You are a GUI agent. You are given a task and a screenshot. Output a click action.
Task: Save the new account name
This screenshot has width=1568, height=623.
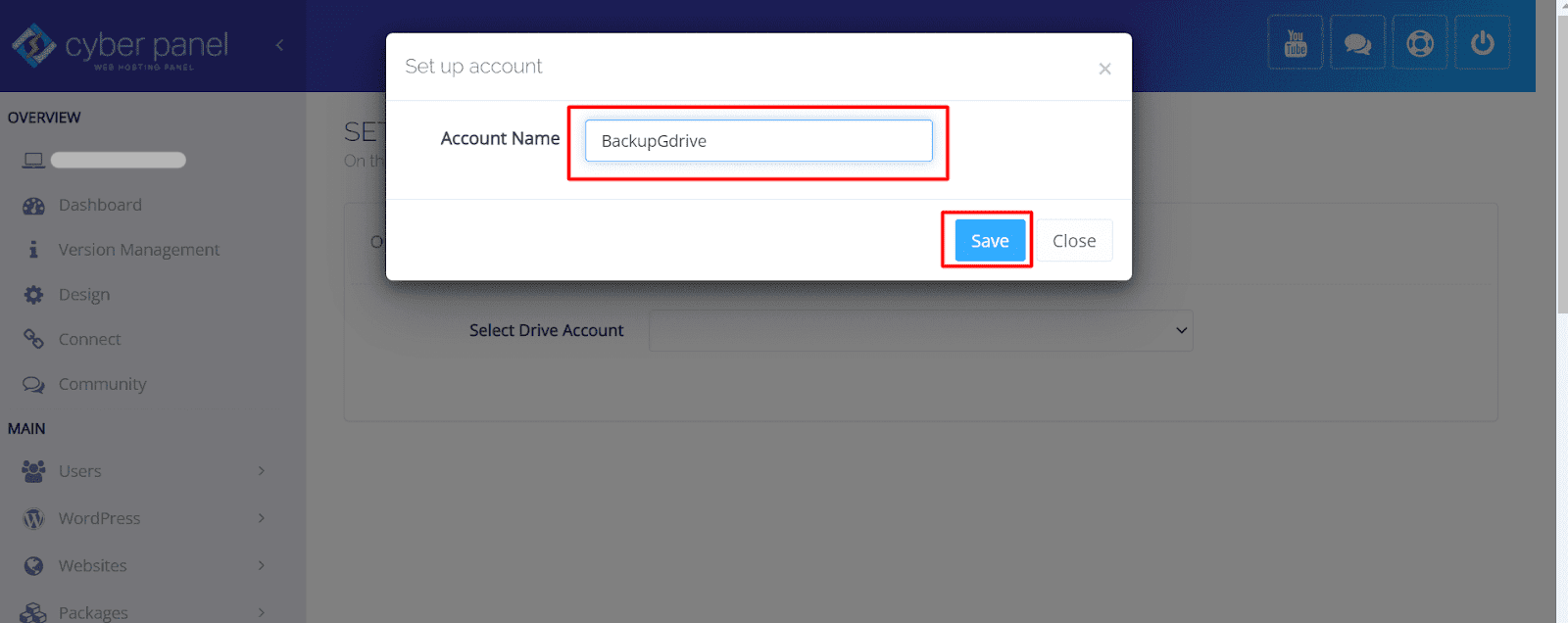click(x=990, y=241)
